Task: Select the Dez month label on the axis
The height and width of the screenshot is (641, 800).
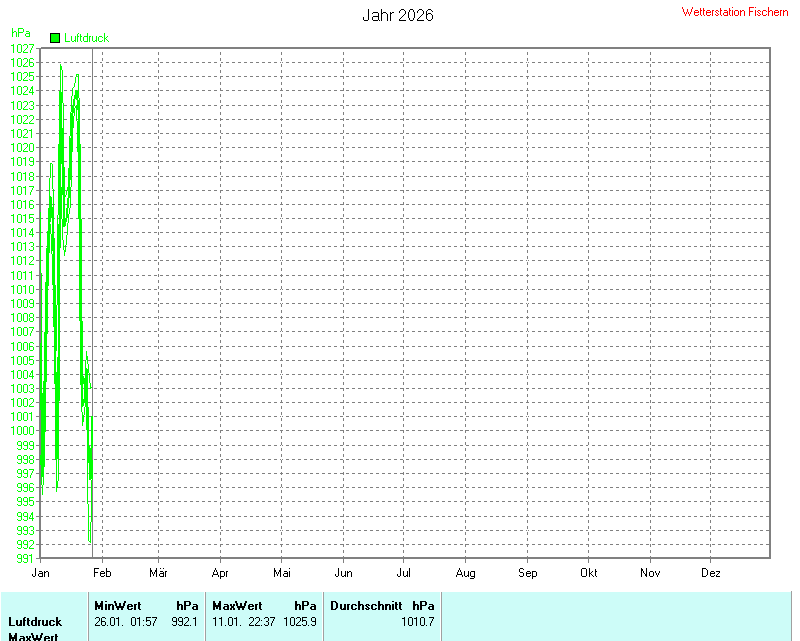Action: [x=711, y=573]
